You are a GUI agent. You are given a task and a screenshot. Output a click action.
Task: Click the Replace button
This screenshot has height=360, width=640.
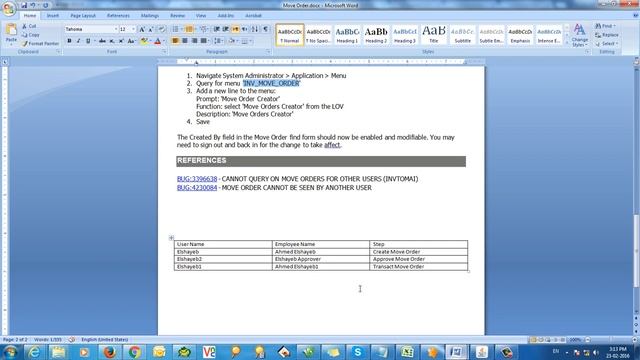pos(607,35)
